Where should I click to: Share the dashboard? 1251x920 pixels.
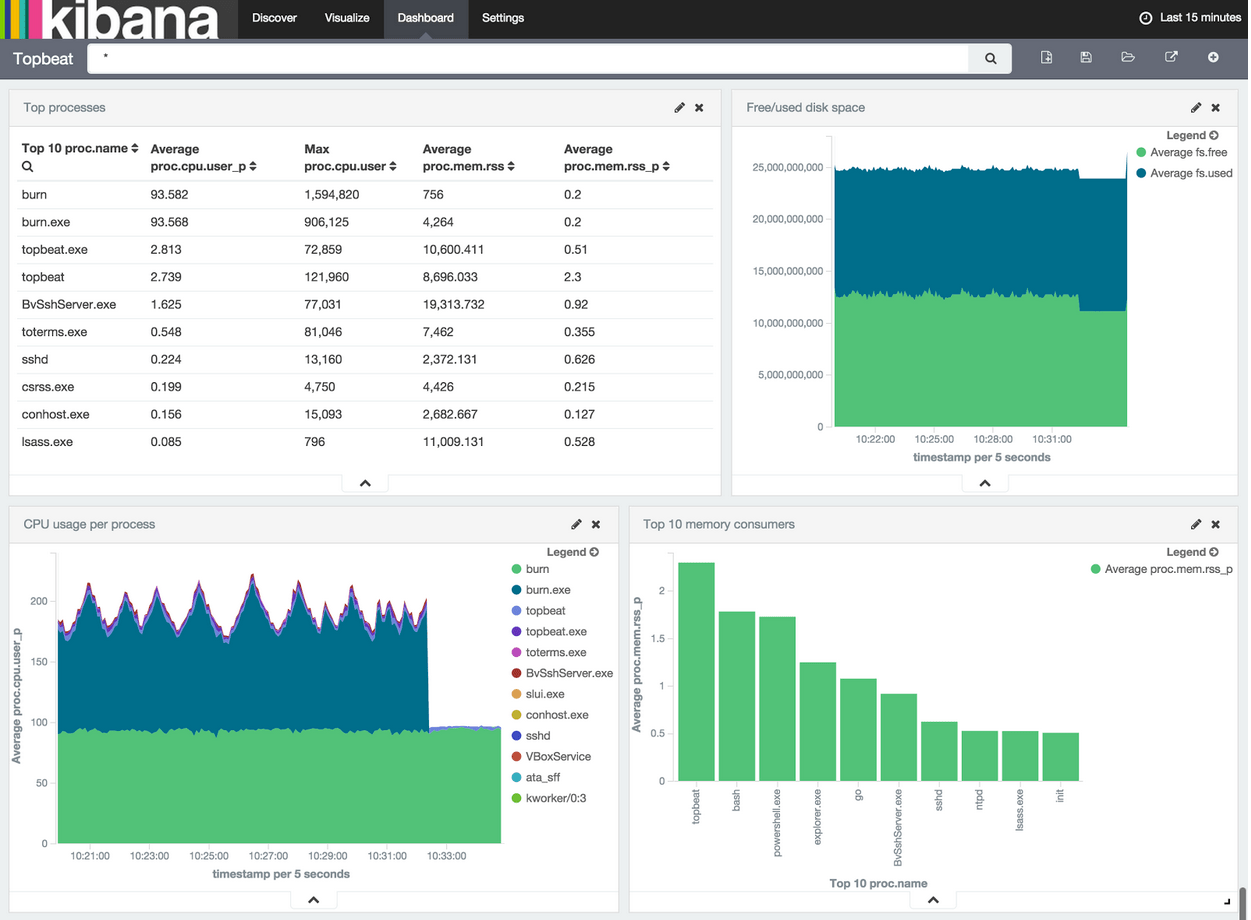(x=1171, y=57)
